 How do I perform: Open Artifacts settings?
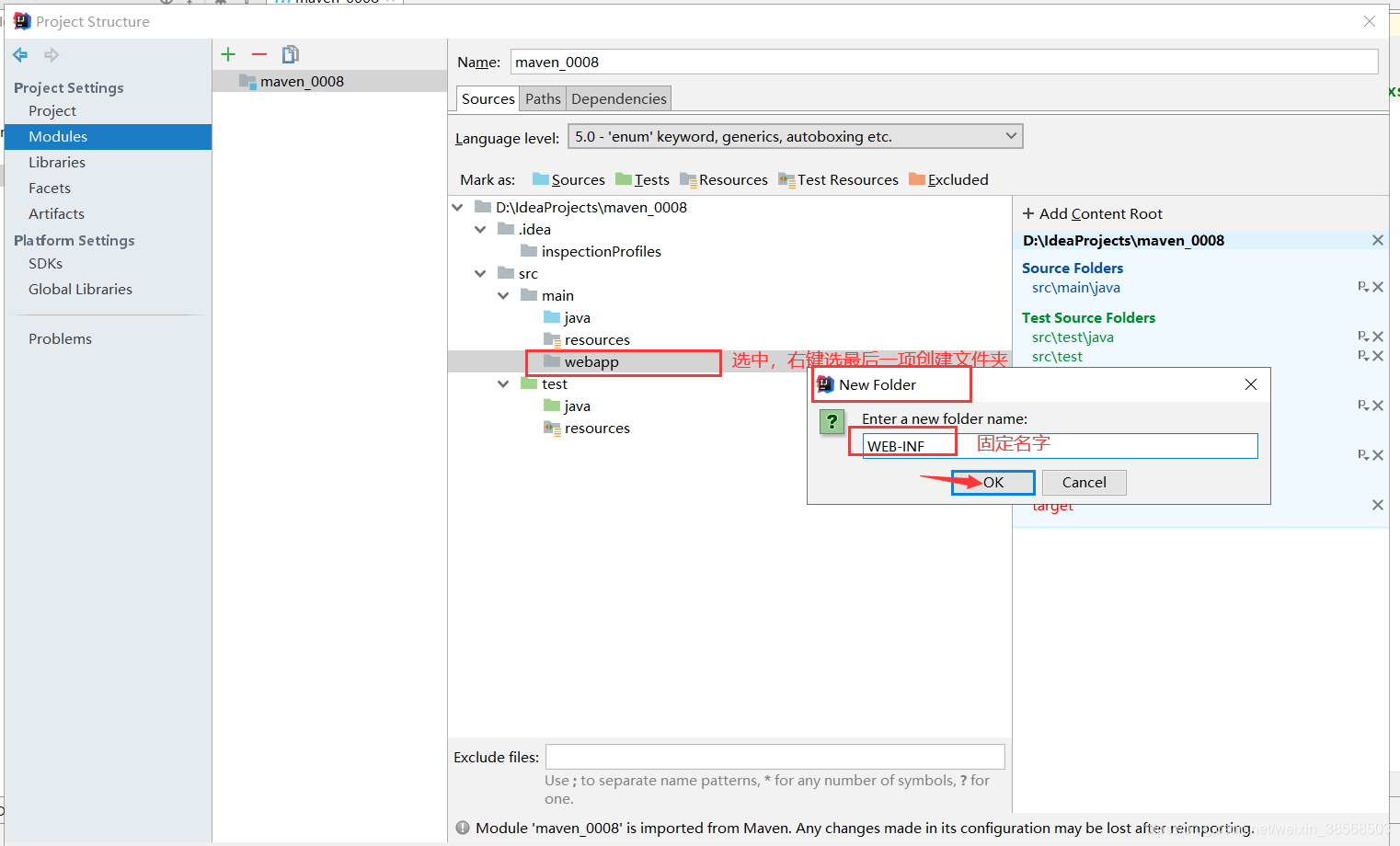tap(56, 213)
